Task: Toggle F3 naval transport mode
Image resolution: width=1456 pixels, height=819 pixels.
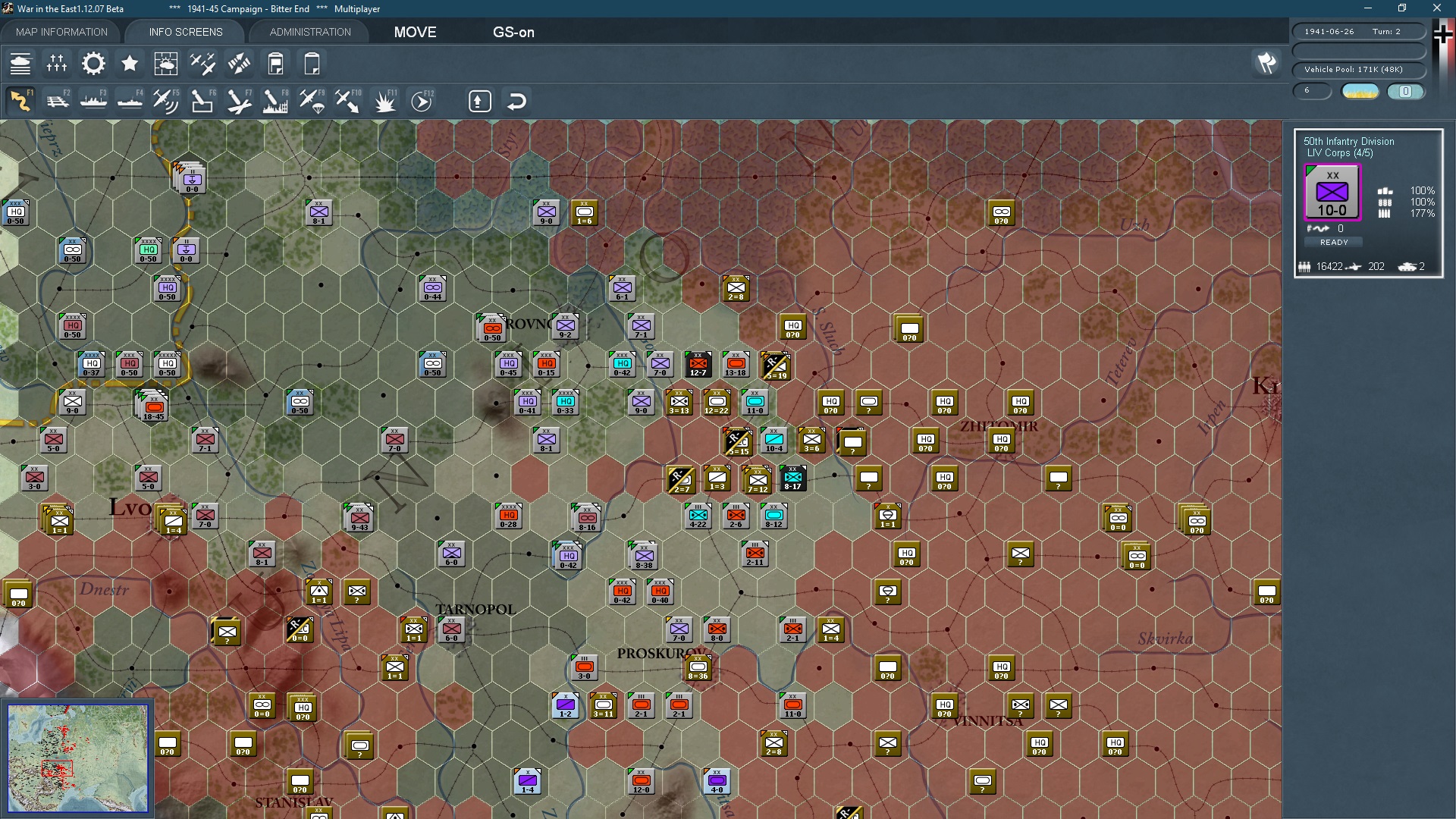Action: [x=93, y=101]
